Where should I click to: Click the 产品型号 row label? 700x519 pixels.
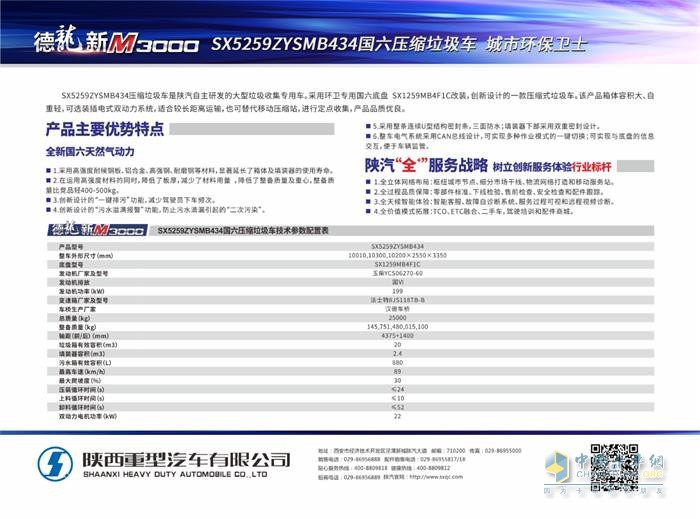(x=71, y=247)
